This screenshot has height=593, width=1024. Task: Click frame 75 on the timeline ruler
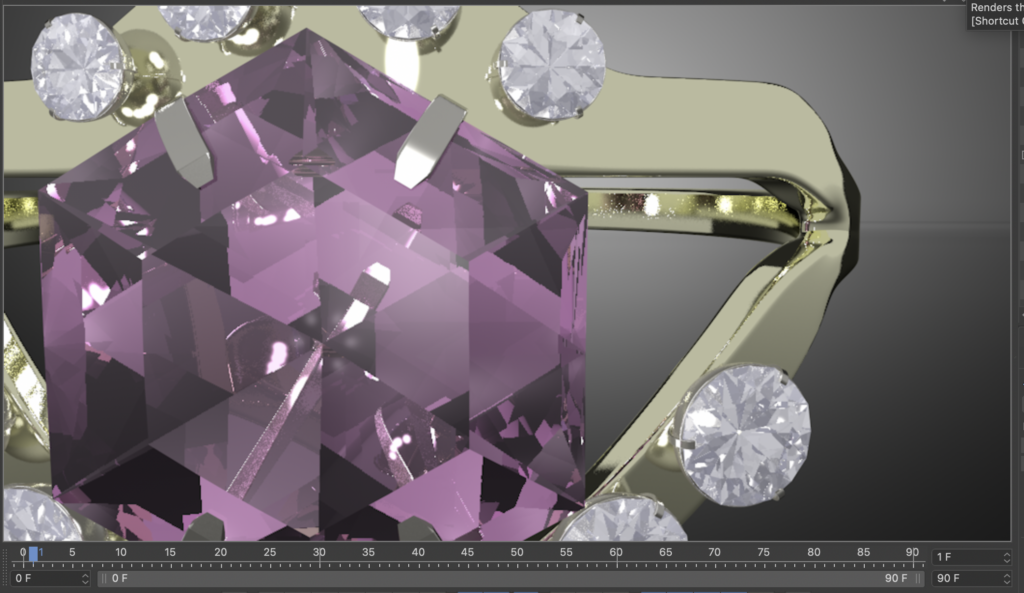click(x=764, y=554)
